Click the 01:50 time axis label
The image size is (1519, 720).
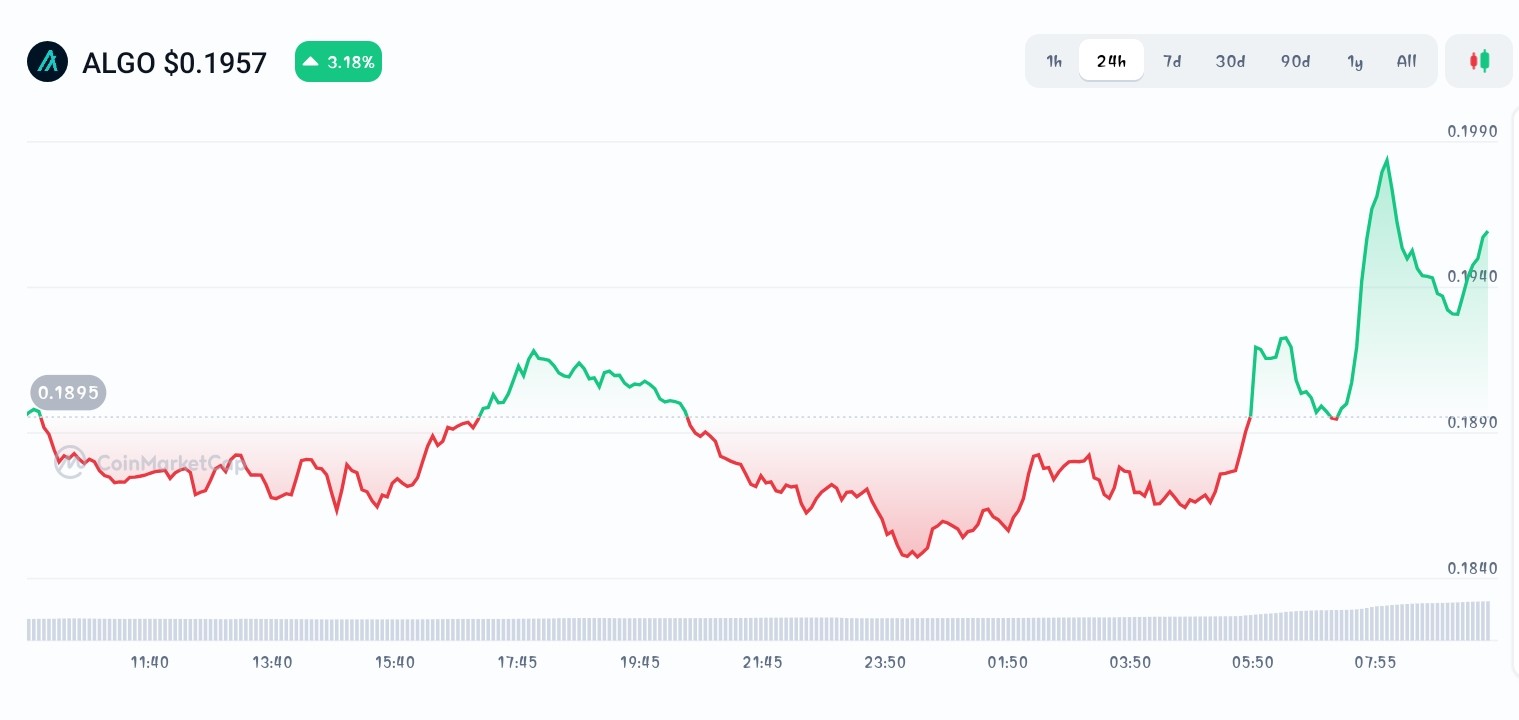[1007, 662]
